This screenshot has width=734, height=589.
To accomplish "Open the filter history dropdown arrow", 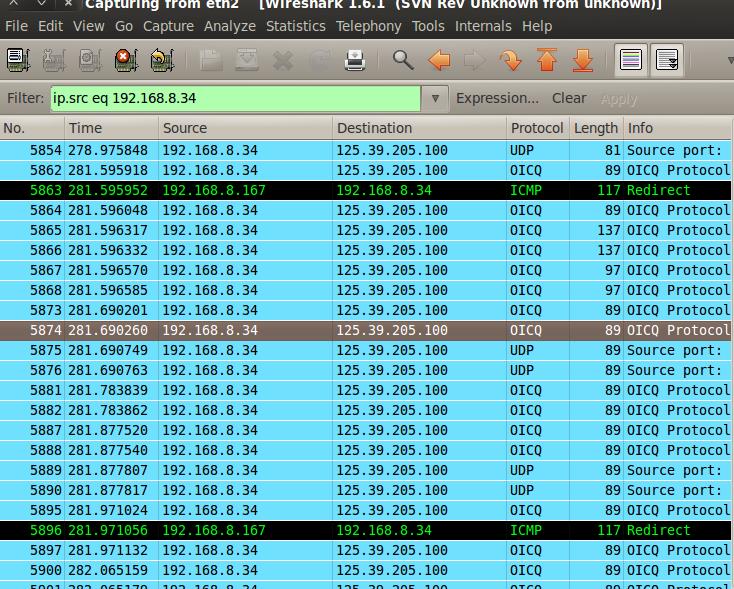I will (x=435, y=98).
